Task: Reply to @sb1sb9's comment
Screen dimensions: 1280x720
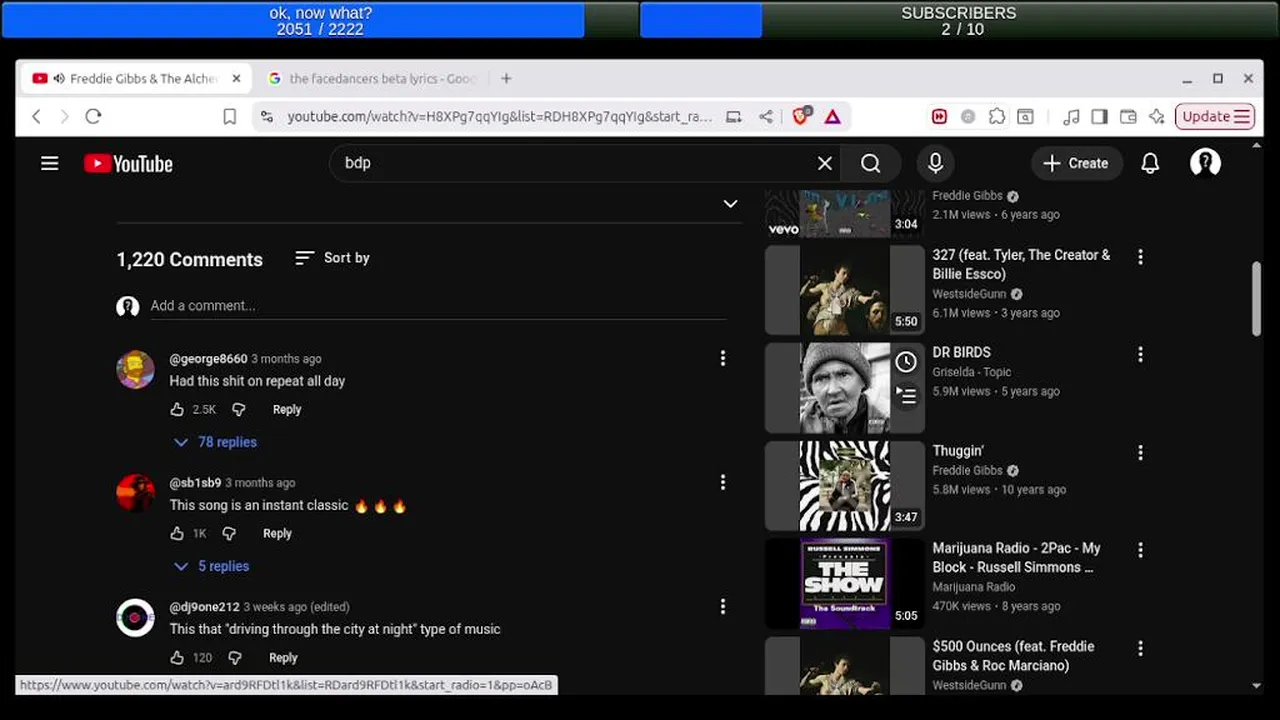Action: (277, 533)
